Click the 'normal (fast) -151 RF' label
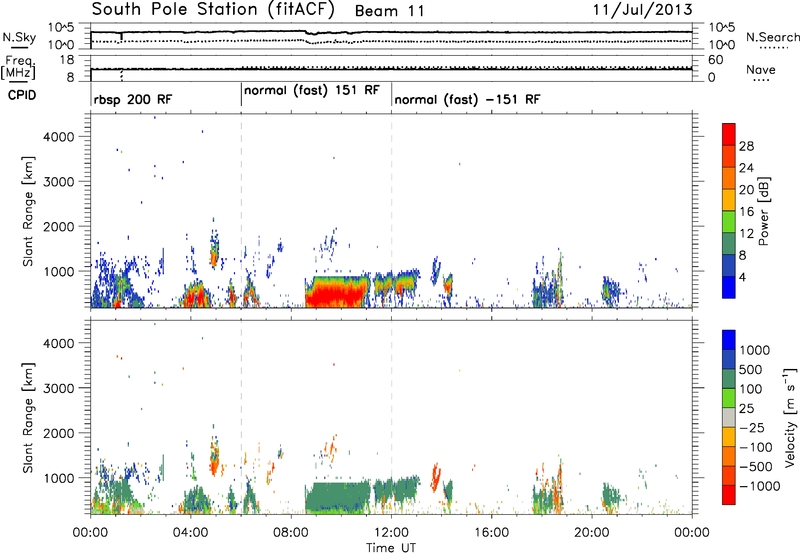The height and width of the screenshot is (554, 800). (x=467, y=99)
